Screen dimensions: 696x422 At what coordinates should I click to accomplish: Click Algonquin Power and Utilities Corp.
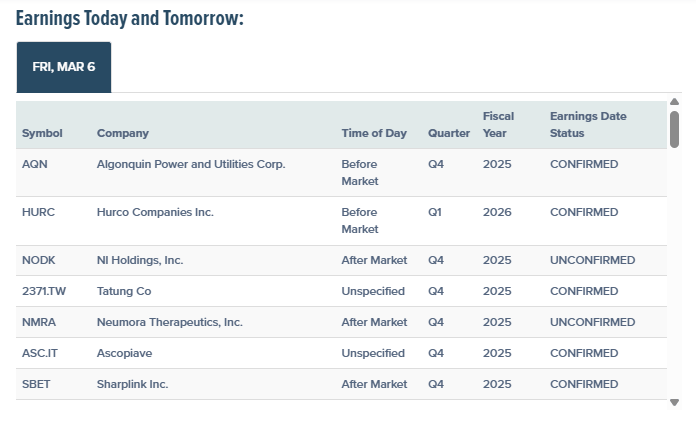click(x=191, y=164)
